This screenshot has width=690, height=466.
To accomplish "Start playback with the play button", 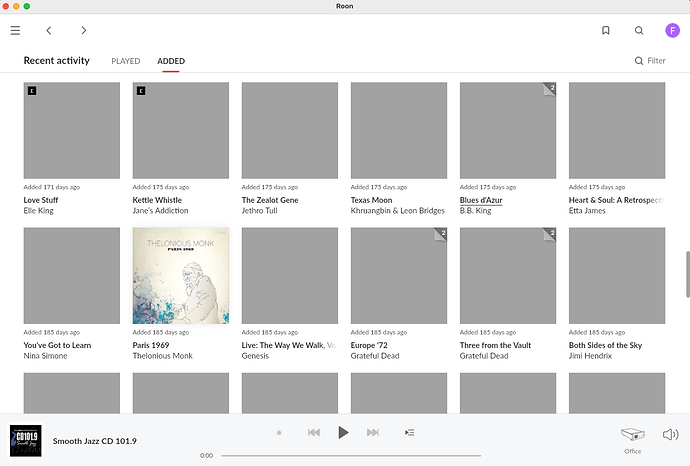I will (343, 433).
